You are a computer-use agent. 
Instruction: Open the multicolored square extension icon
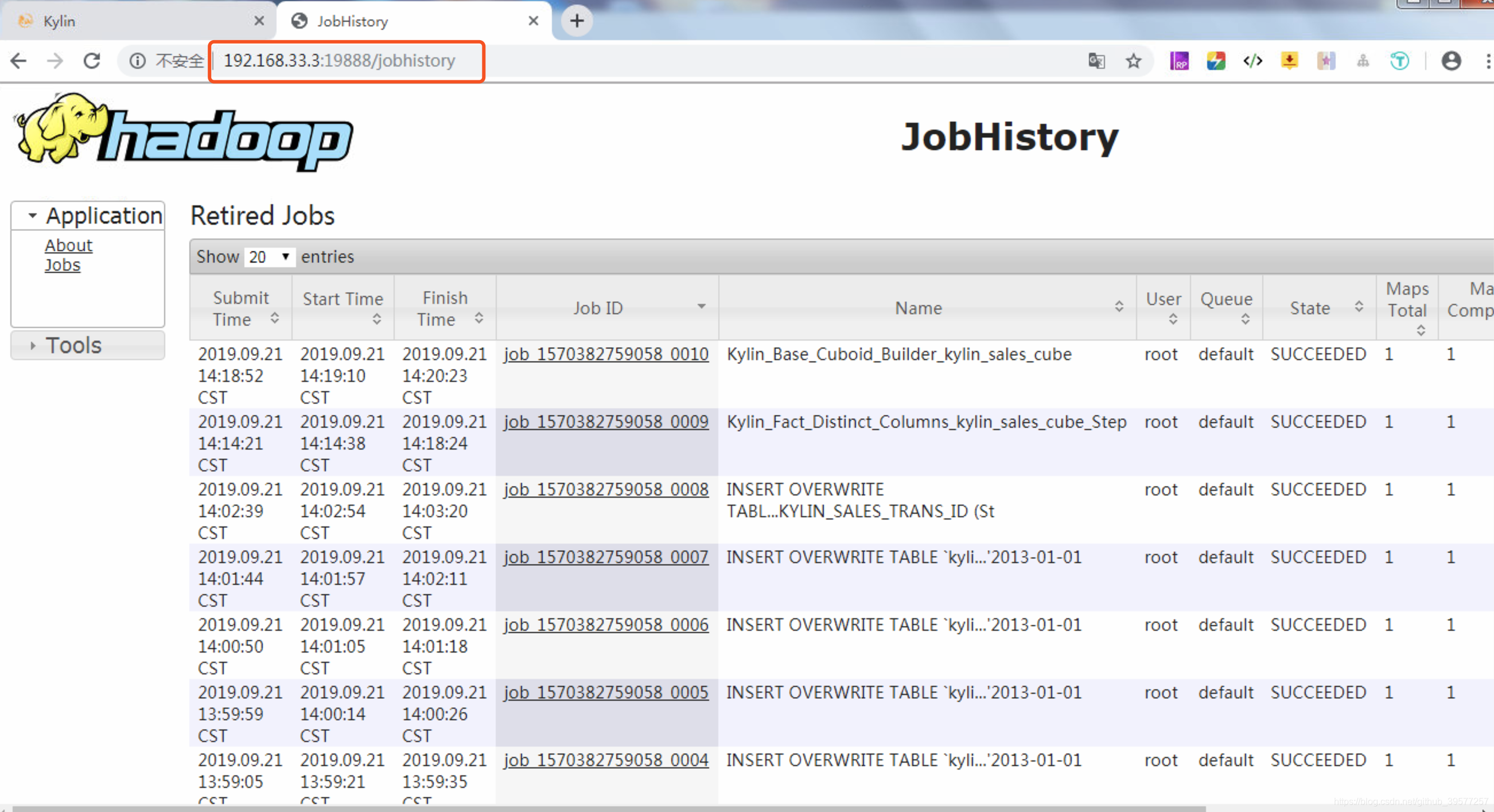1216,61
